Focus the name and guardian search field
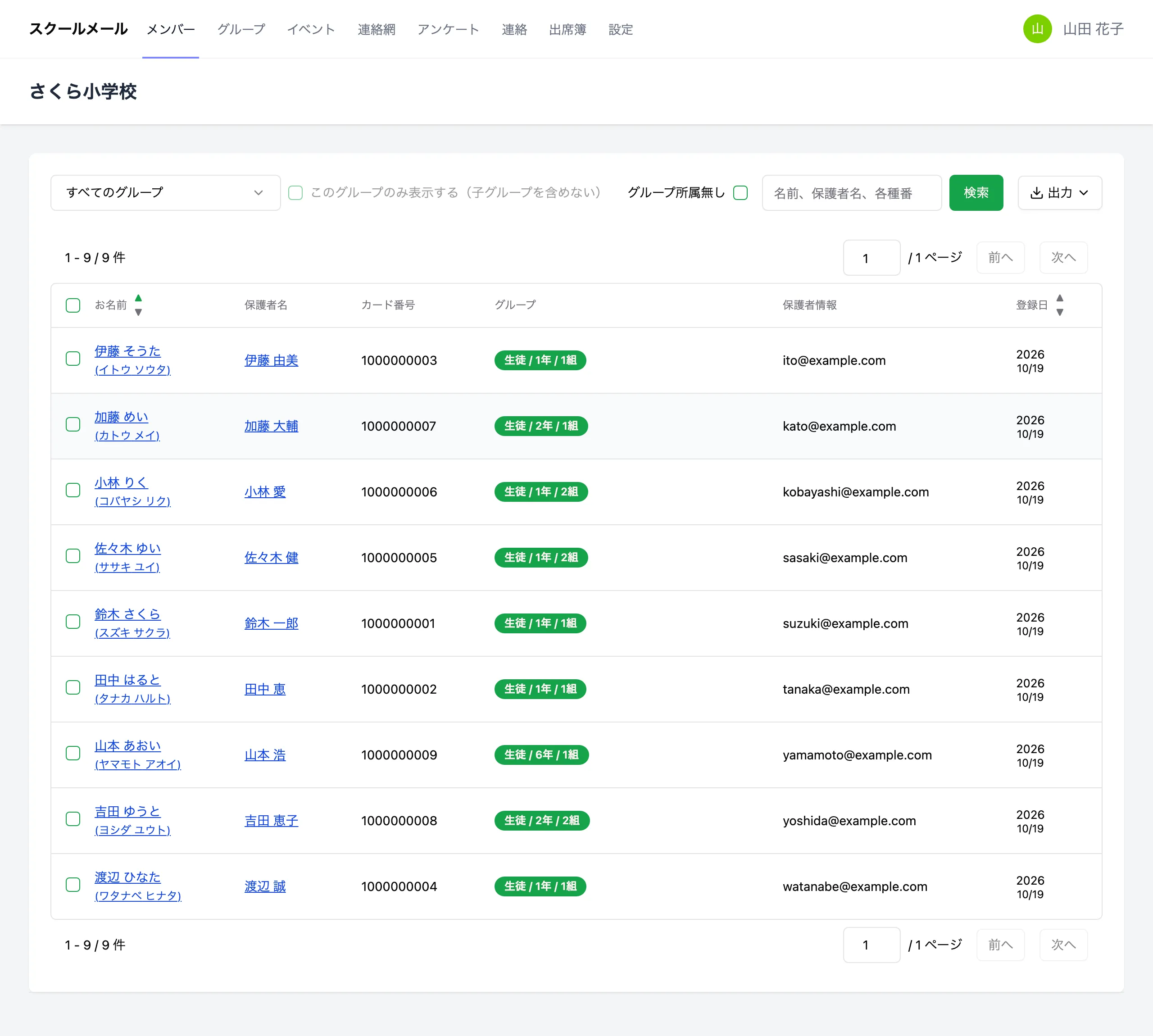 pos(852,193)
